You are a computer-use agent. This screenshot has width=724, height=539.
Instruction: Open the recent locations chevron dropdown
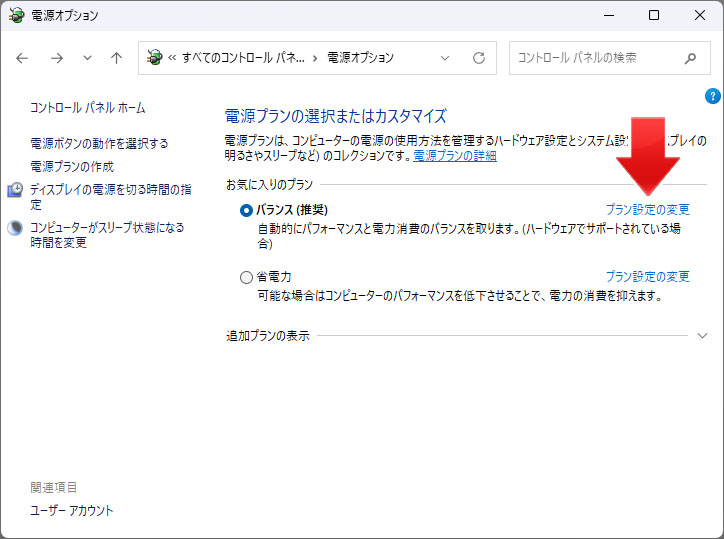click(87, 58)
